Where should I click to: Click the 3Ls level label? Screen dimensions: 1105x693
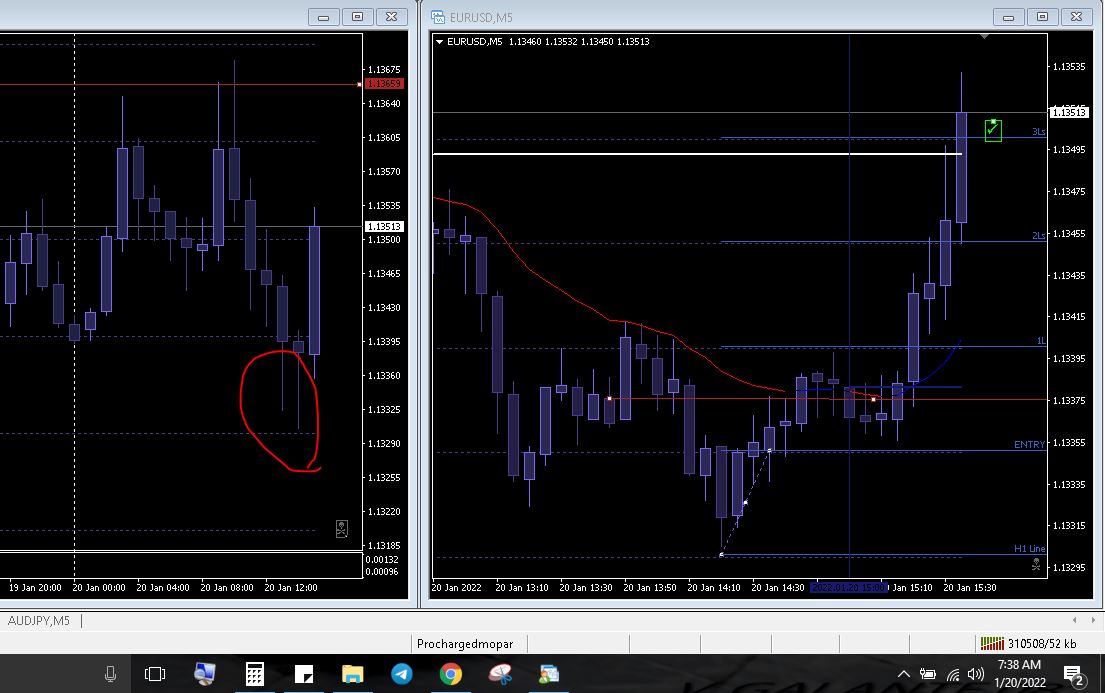pyautogui.click(x=1038, y=132)
